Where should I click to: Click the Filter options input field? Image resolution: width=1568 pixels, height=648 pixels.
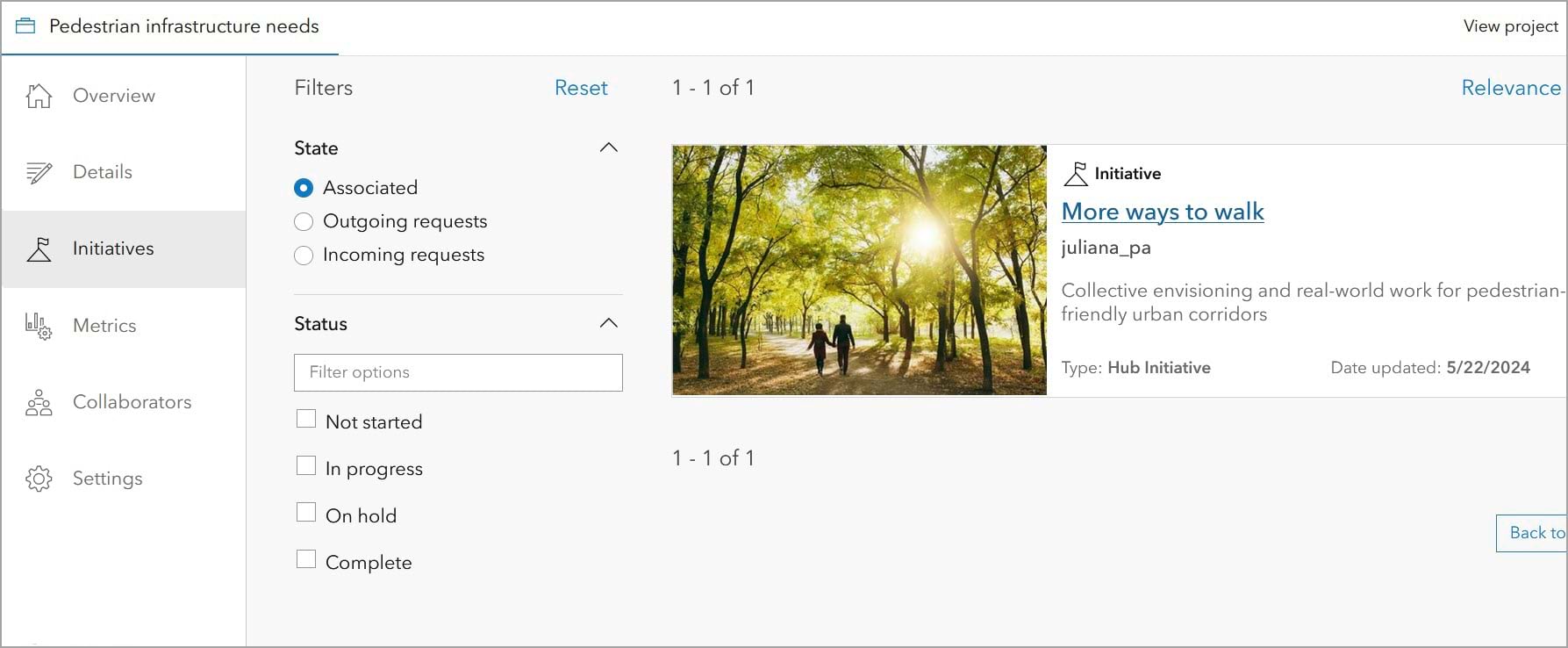point(458,372)
